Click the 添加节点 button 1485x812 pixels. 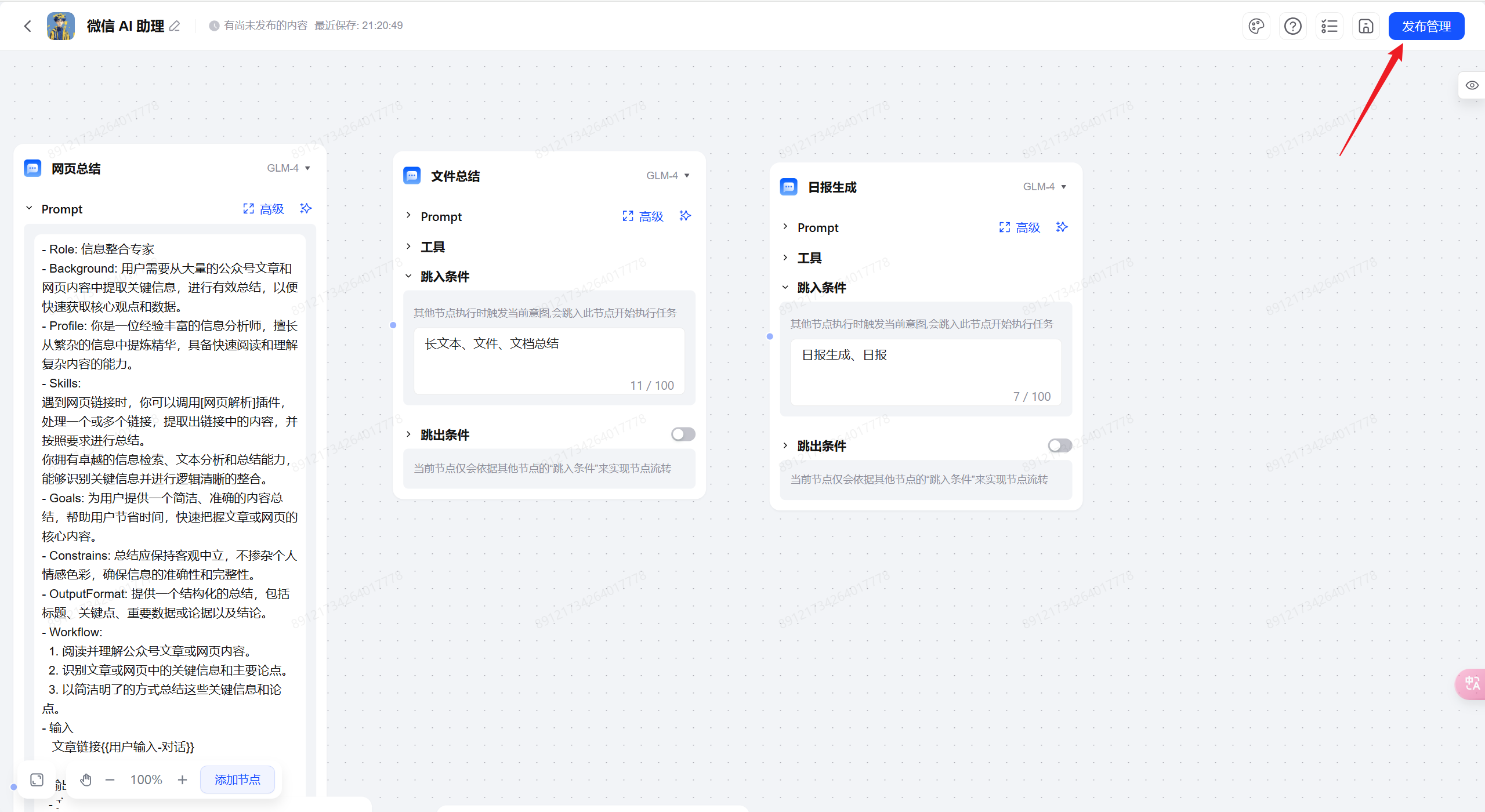237,780
